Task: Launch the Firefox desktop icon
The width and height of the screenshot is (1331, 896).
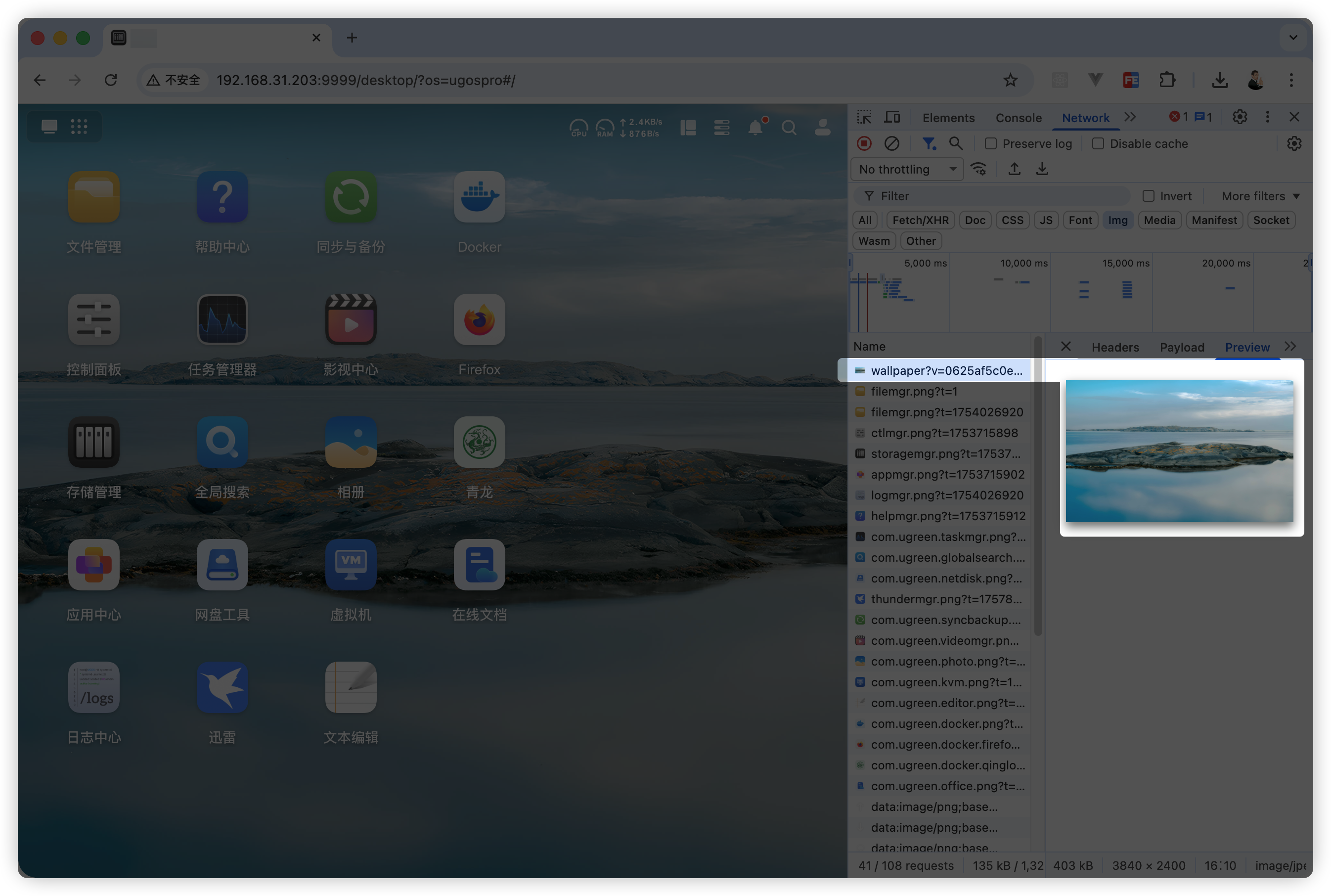Action: 479,319
